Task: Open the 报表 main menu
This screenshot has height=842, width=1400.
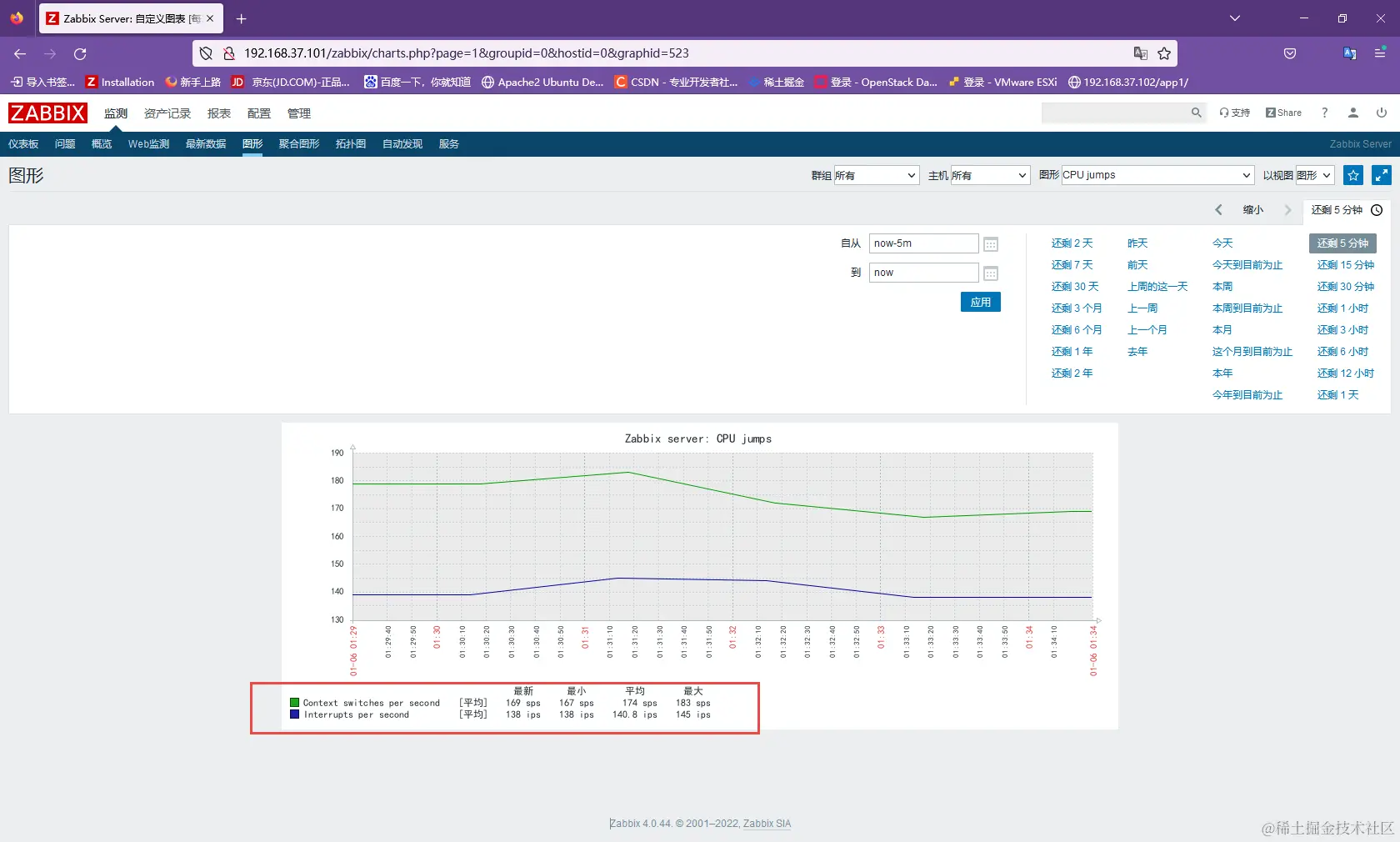Action: [x=219, y=113]
